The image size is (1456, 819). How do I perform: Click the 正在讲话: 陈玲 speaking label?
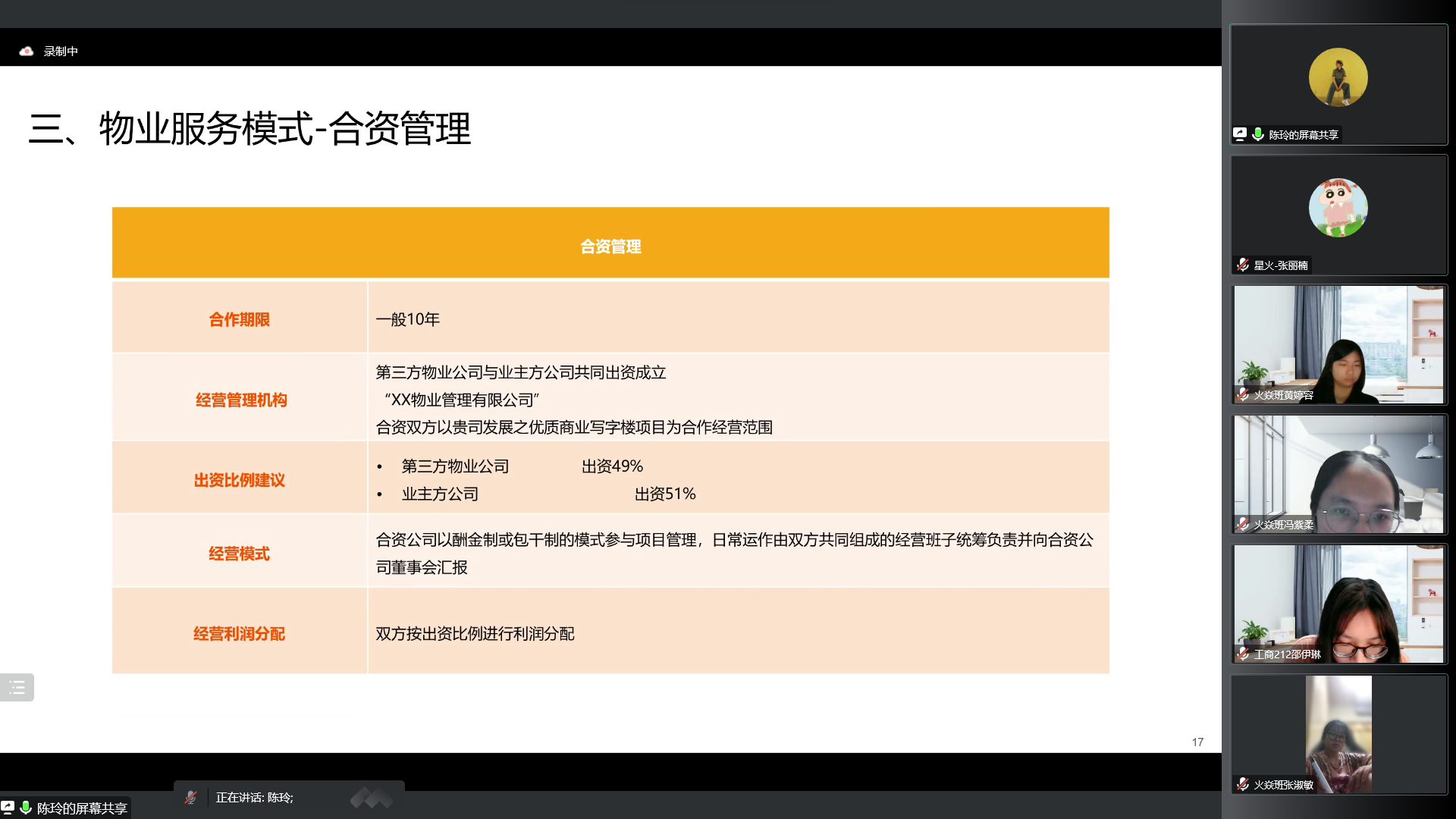pos(254,797)
